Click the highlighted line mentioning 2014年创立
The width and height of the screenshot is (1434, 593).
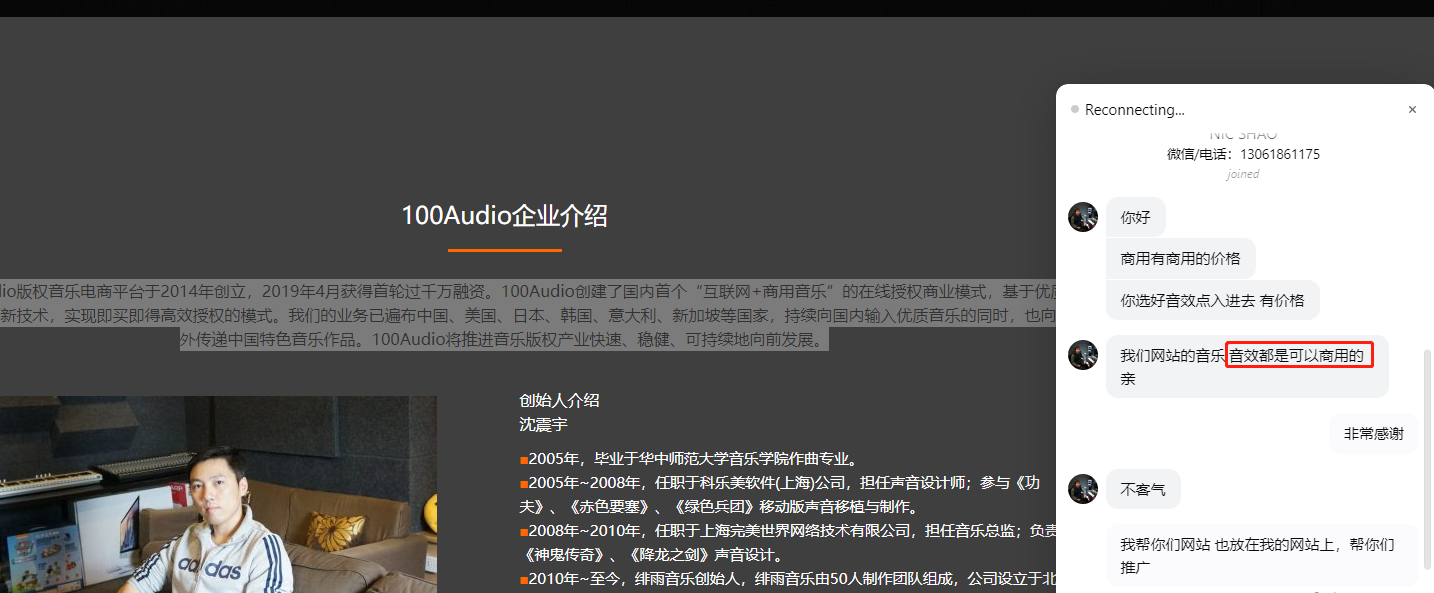tap(529, 292)
